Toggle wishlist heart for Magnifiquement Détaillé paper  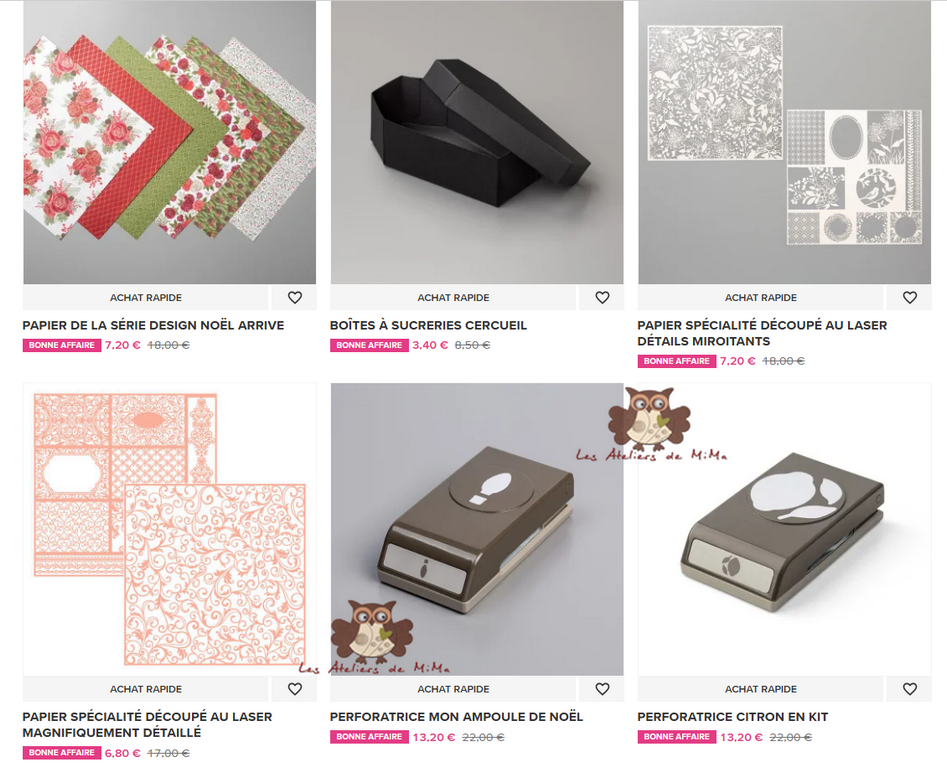295,689
